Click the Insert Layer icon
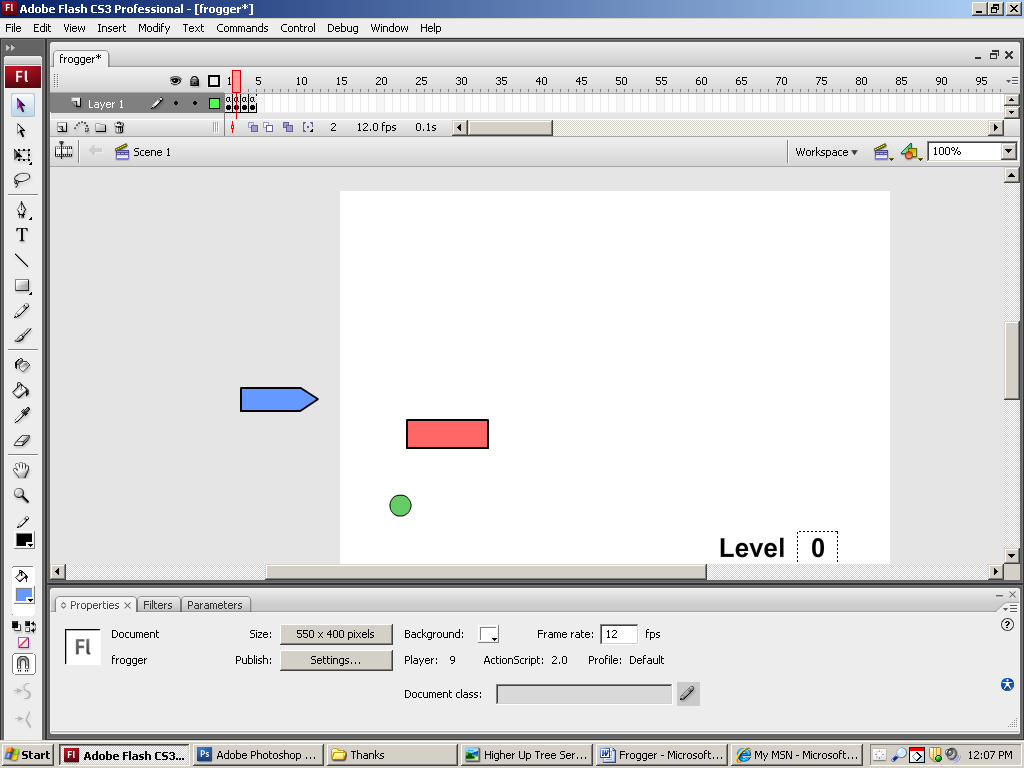The width and height of the screenshot is (1024, 768). pos(62,128)
